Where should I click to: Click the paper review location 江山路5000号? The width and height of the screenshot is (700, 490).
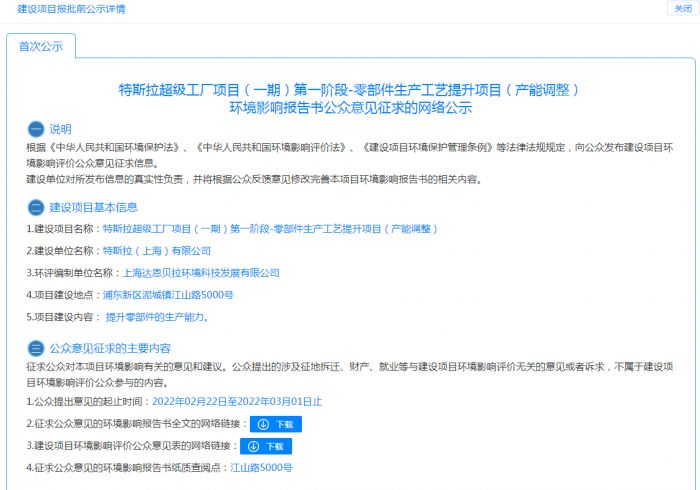click(x=261, y=468)
